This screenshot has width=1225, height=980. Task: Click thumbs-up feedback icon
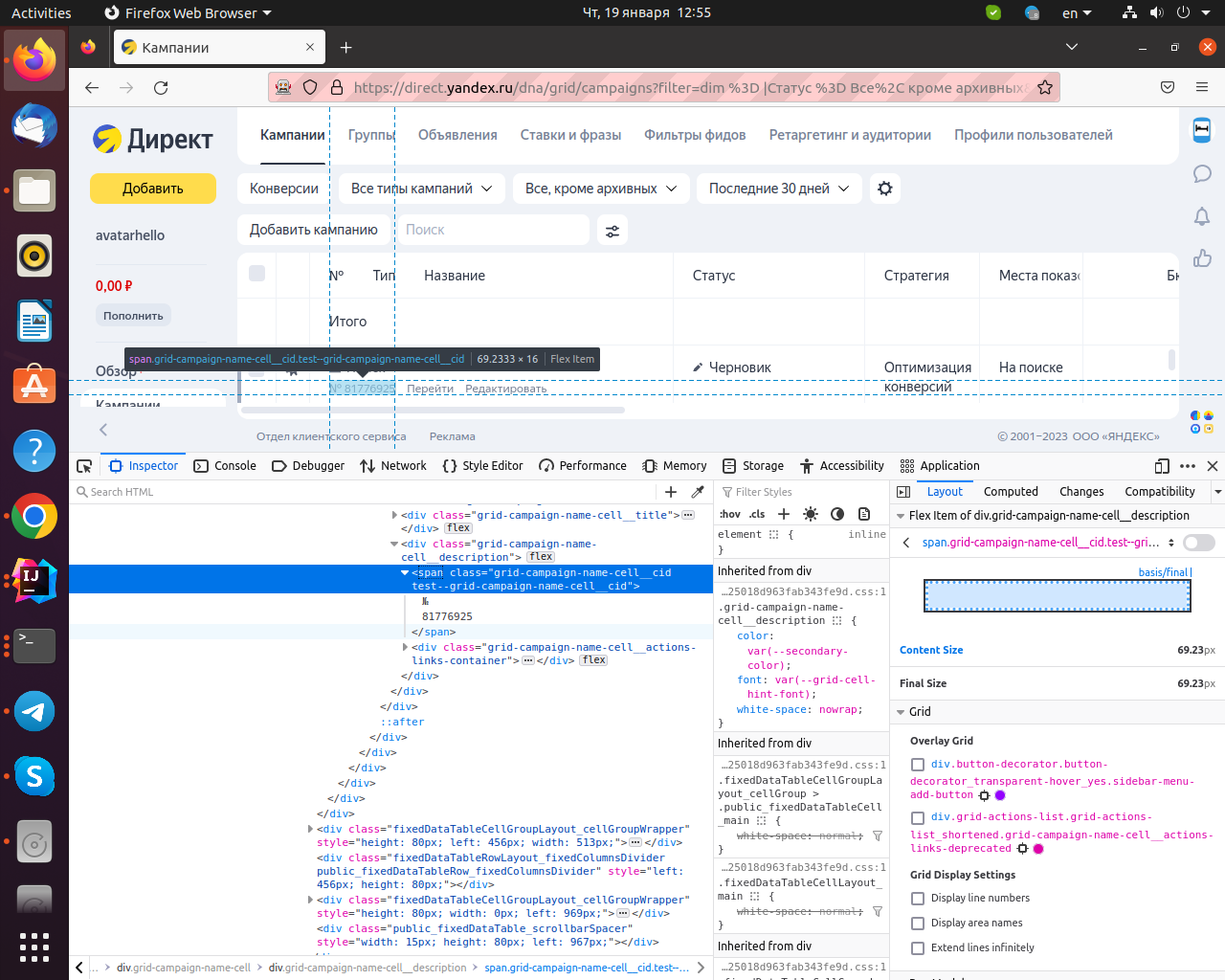click(x=1202, y=258)
